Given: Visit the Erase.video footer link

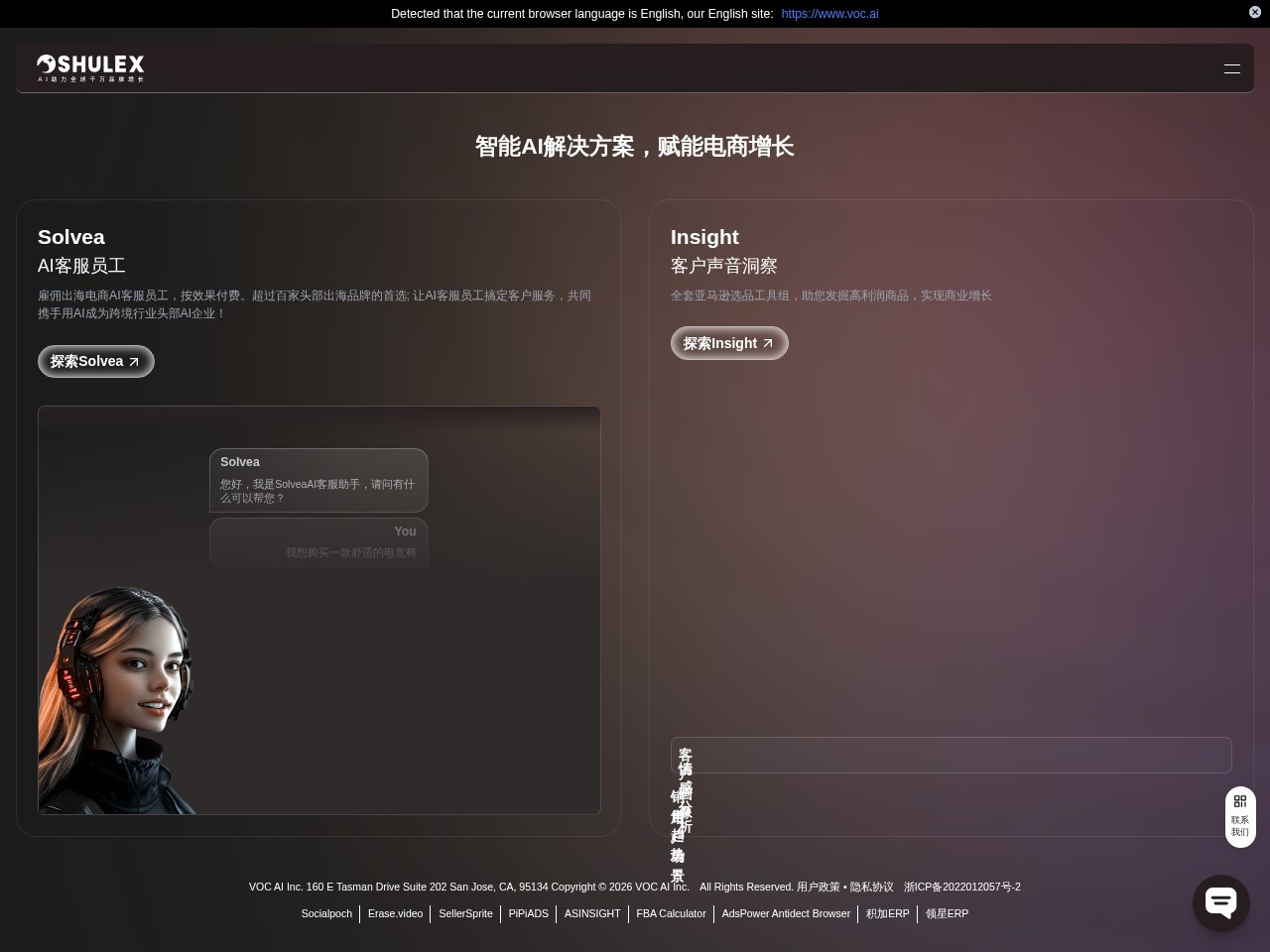Looking at the screenshot, I should coord(395,913).
